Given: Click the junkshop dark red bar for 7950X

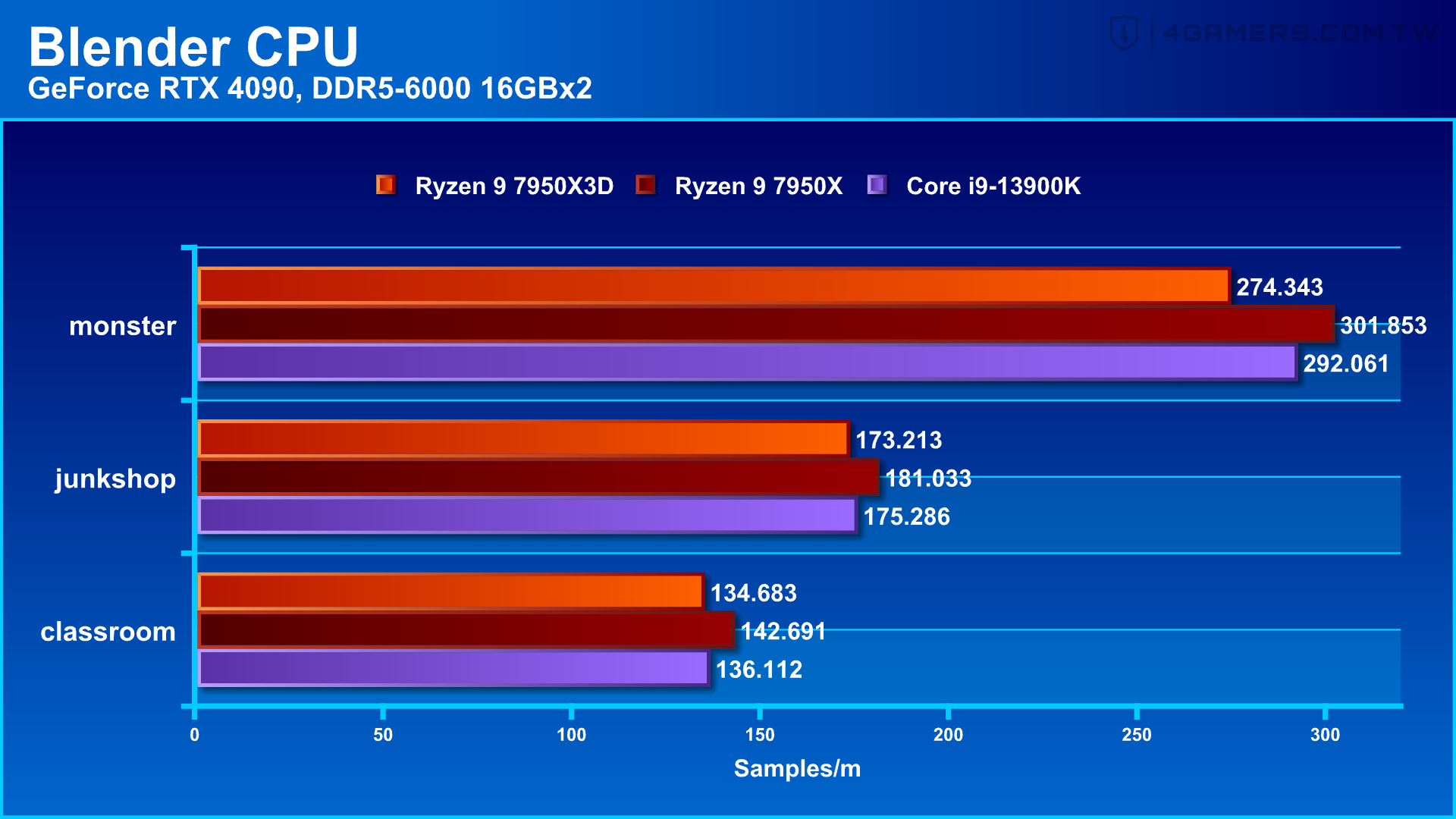Looking at the screenshot, I should click(538, 477).
